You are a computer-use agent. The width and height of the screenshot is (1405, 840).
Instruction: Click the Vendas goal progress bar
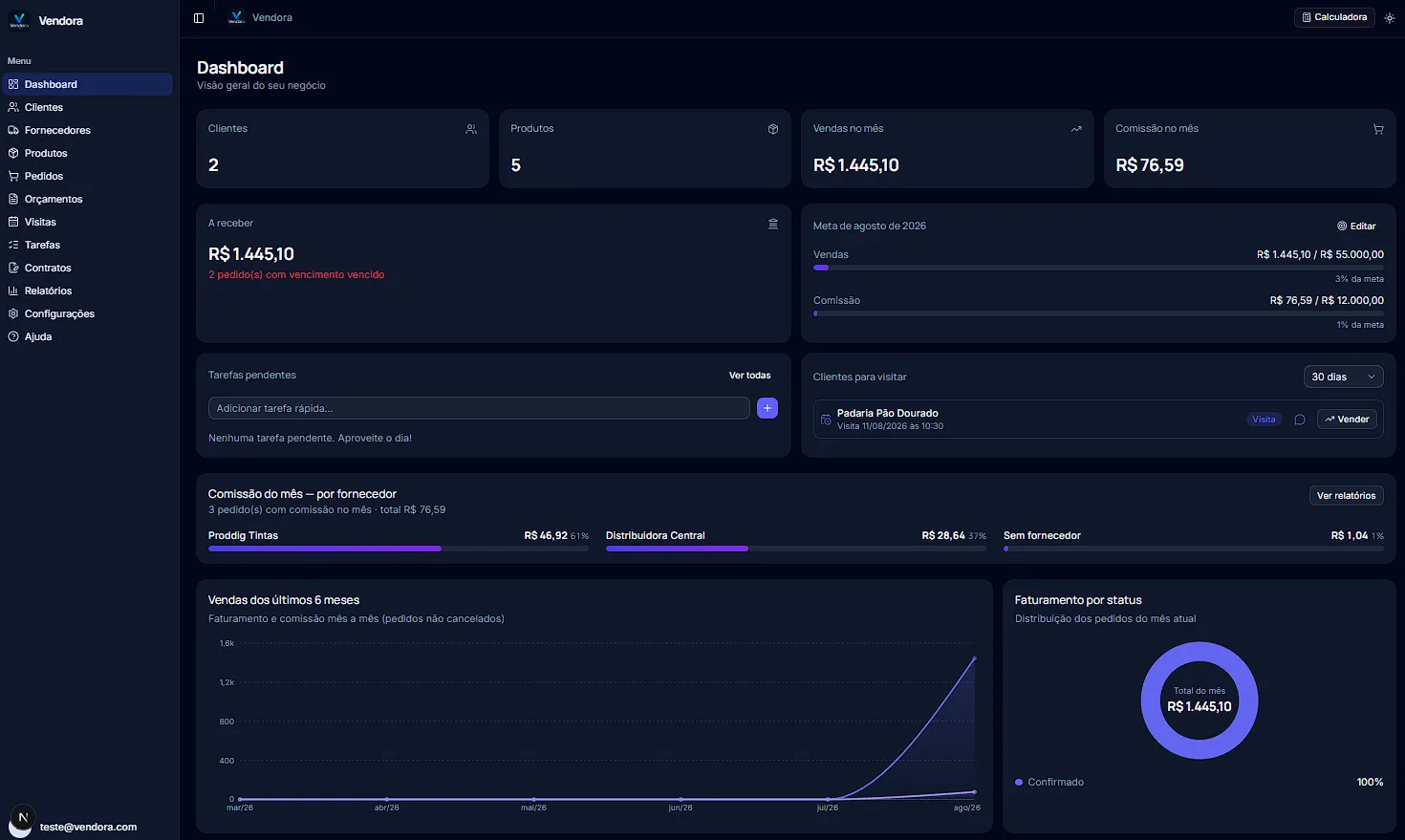(1098, 268)
